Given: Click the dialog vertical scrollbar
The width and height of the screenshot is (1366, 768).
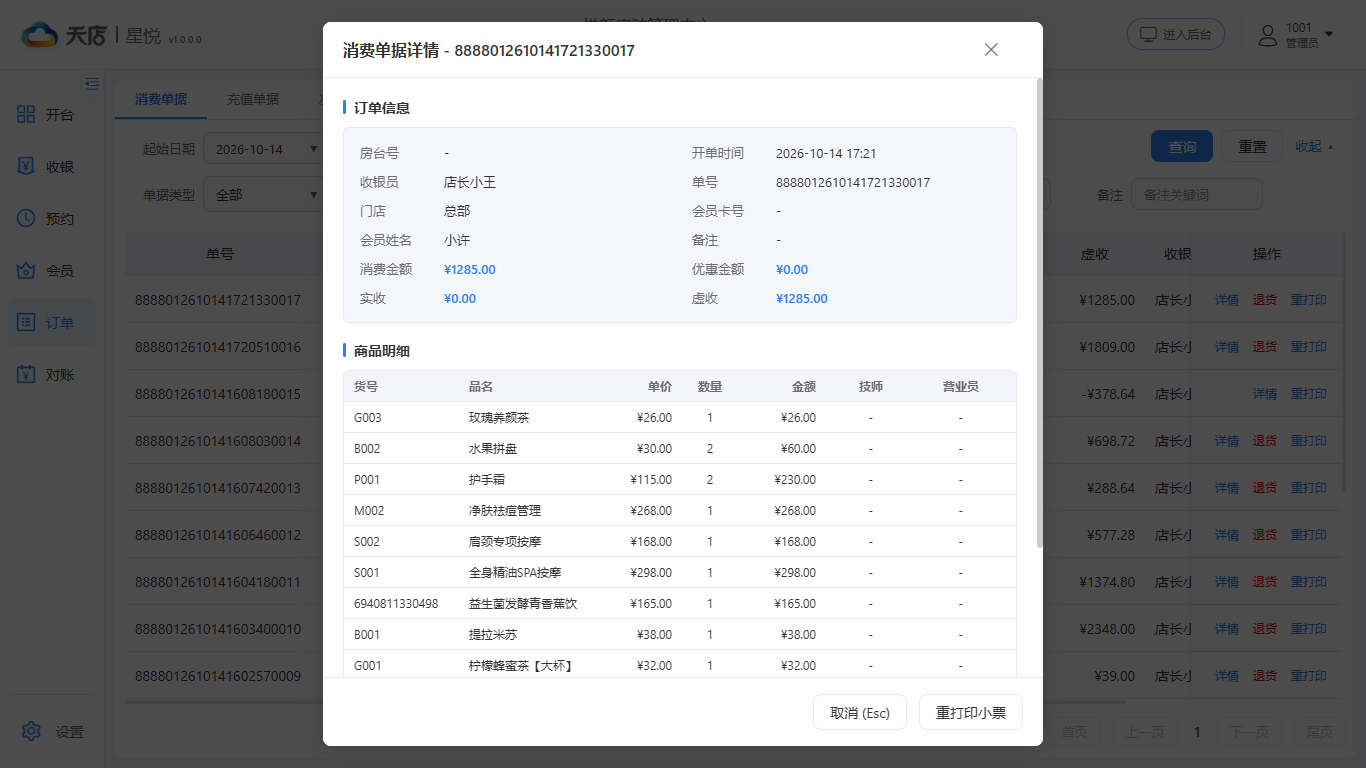Looking at the screenshot, I should point(1040,312).
